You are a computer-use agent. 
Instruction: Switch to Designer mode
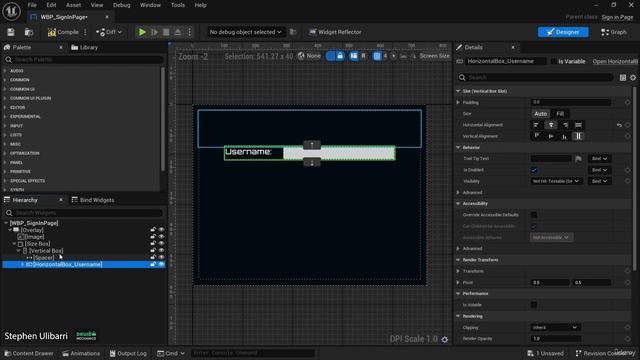pos(563,32)
